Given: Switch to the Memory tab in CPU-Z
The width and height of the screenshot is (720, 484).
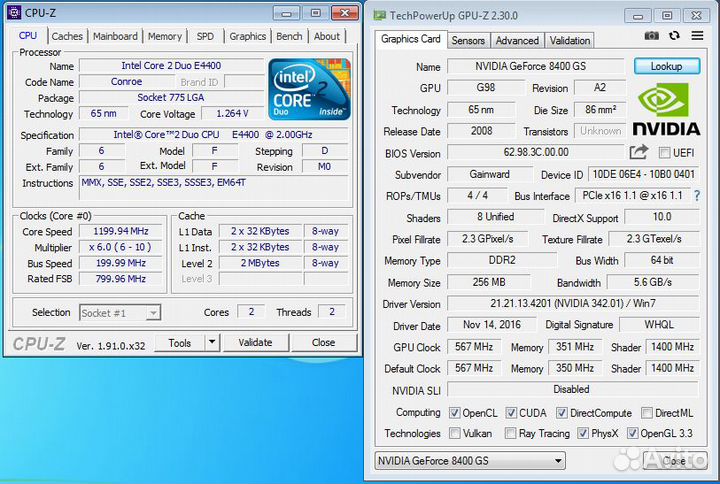Looking at the screenshot, I should click(164, 36).
